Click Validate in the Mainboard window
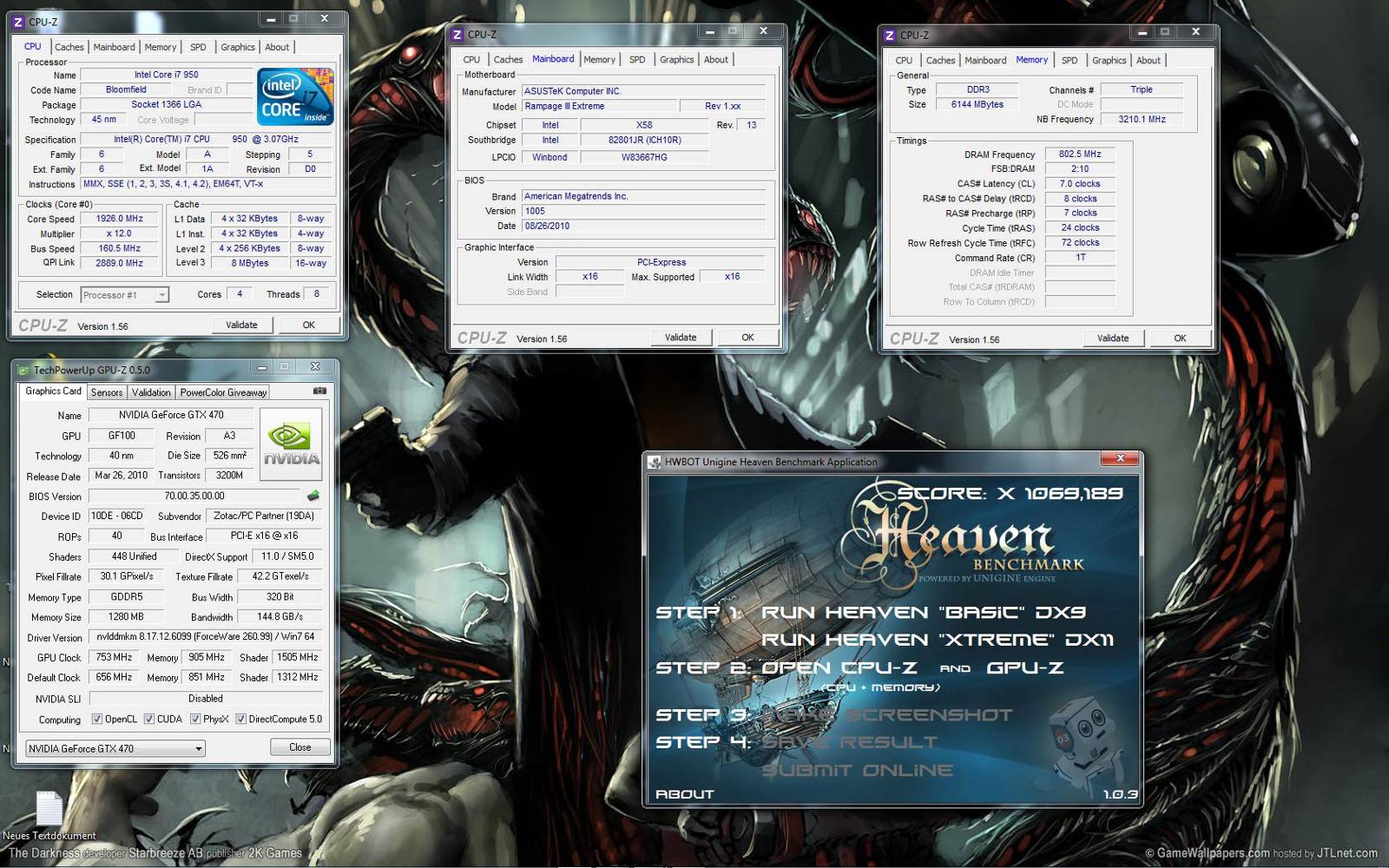Screen dimensions: 1389x868 click(x=681, y=338)
